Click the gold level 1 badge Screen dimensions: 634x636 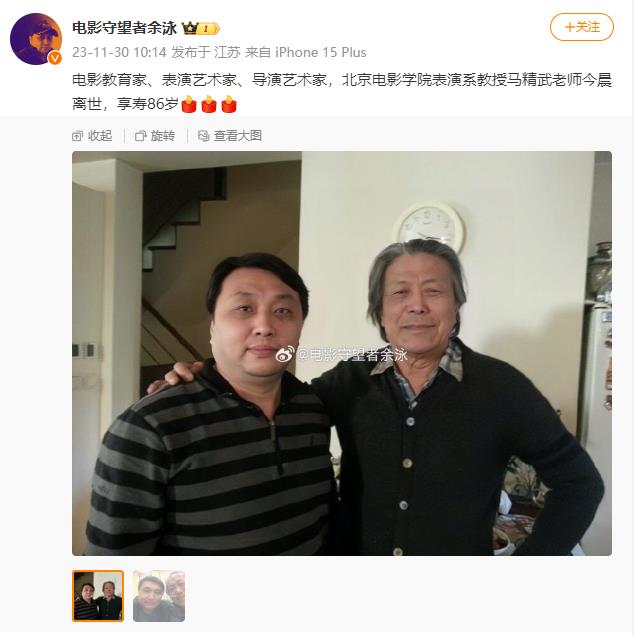[x=208, y=28]
